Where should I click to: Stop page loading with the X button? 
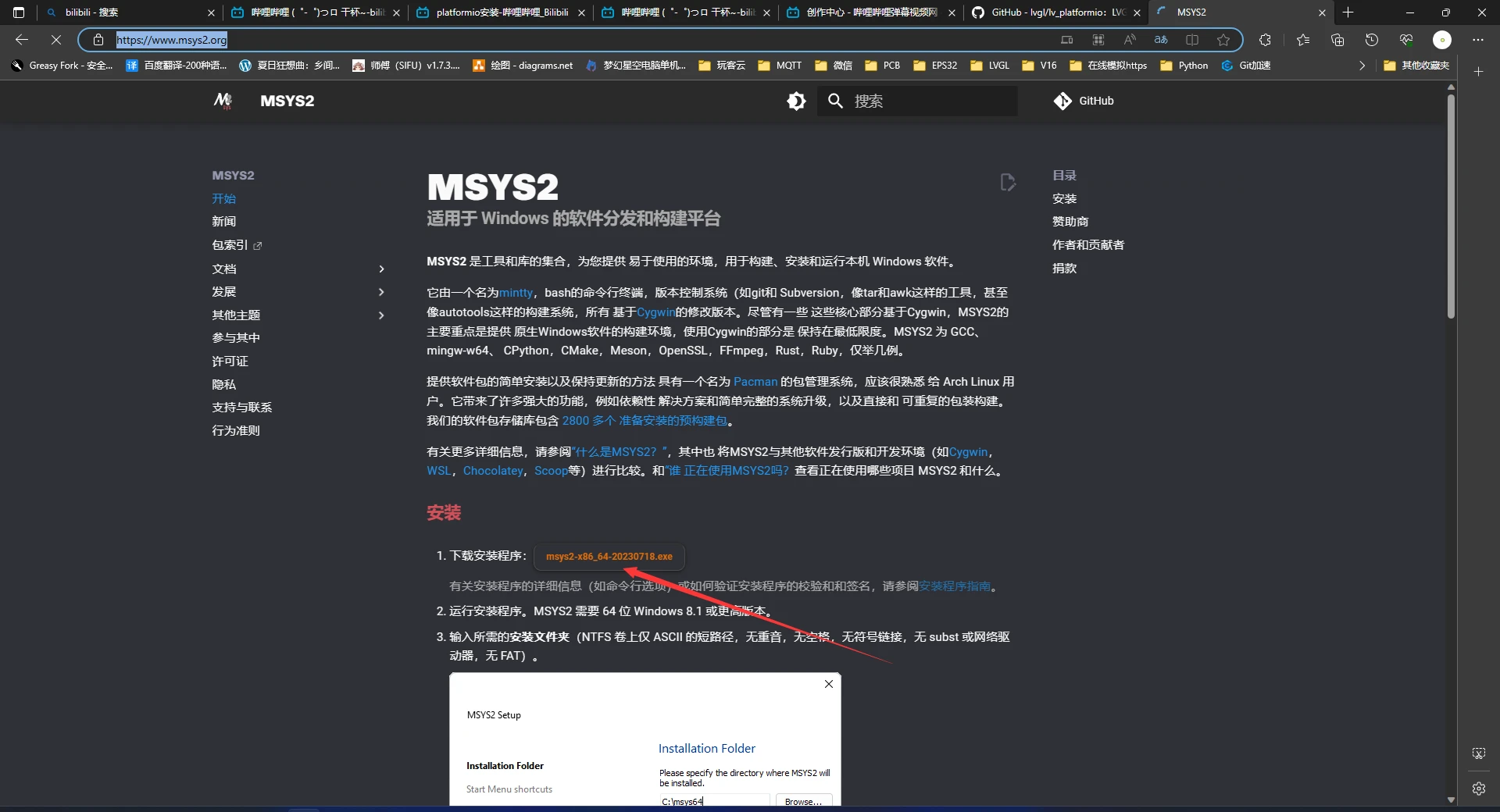(56, 40)
